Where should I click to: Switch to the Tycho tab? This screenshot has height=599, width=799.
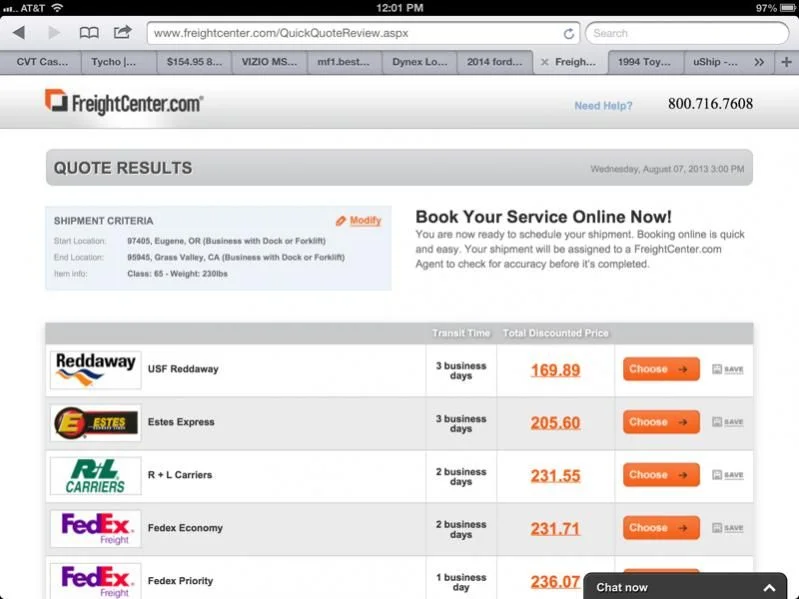tap(117, 62)
